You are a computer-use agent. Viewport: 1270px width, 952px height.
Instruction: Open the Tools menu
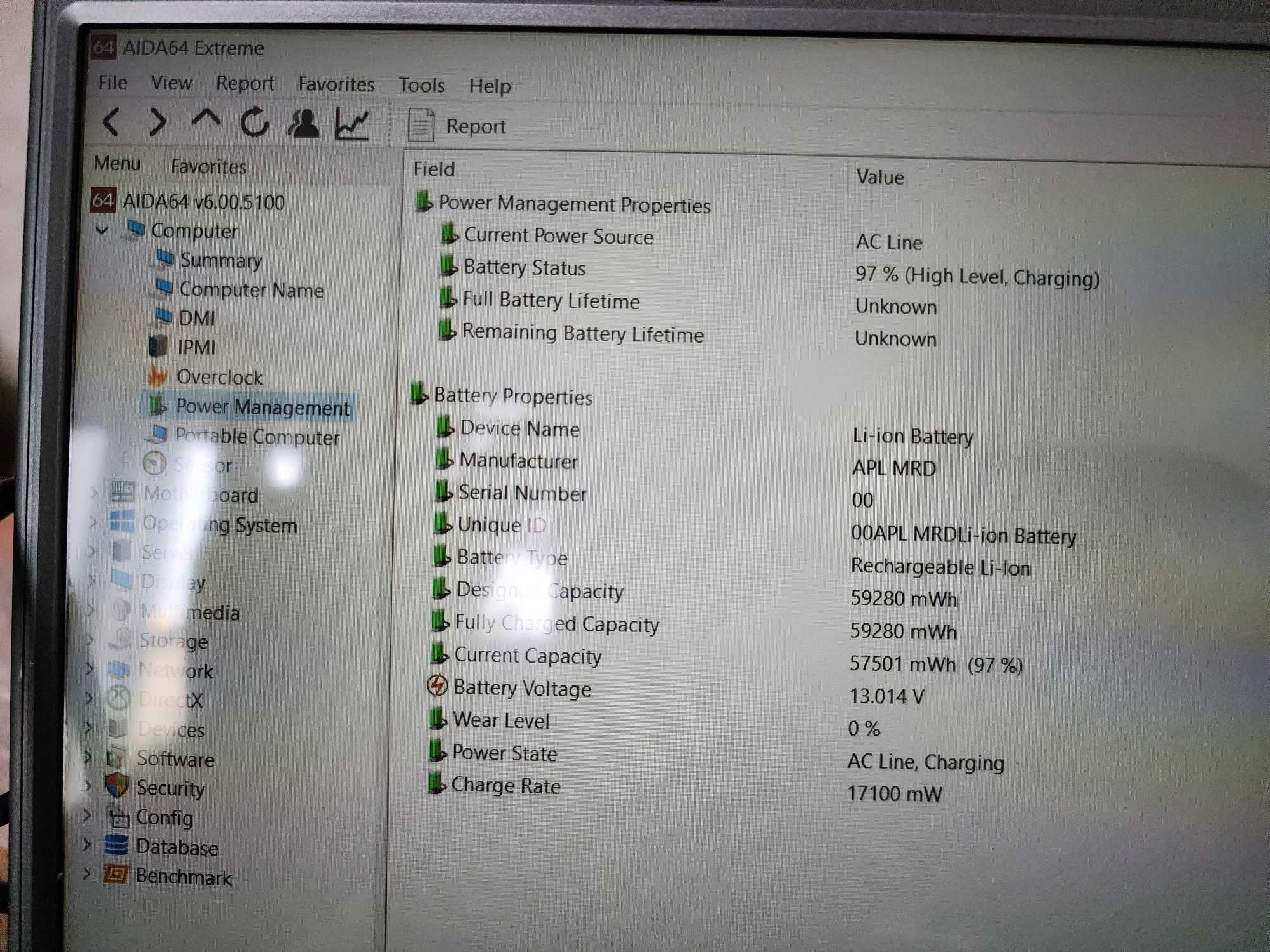pos(422,84)
